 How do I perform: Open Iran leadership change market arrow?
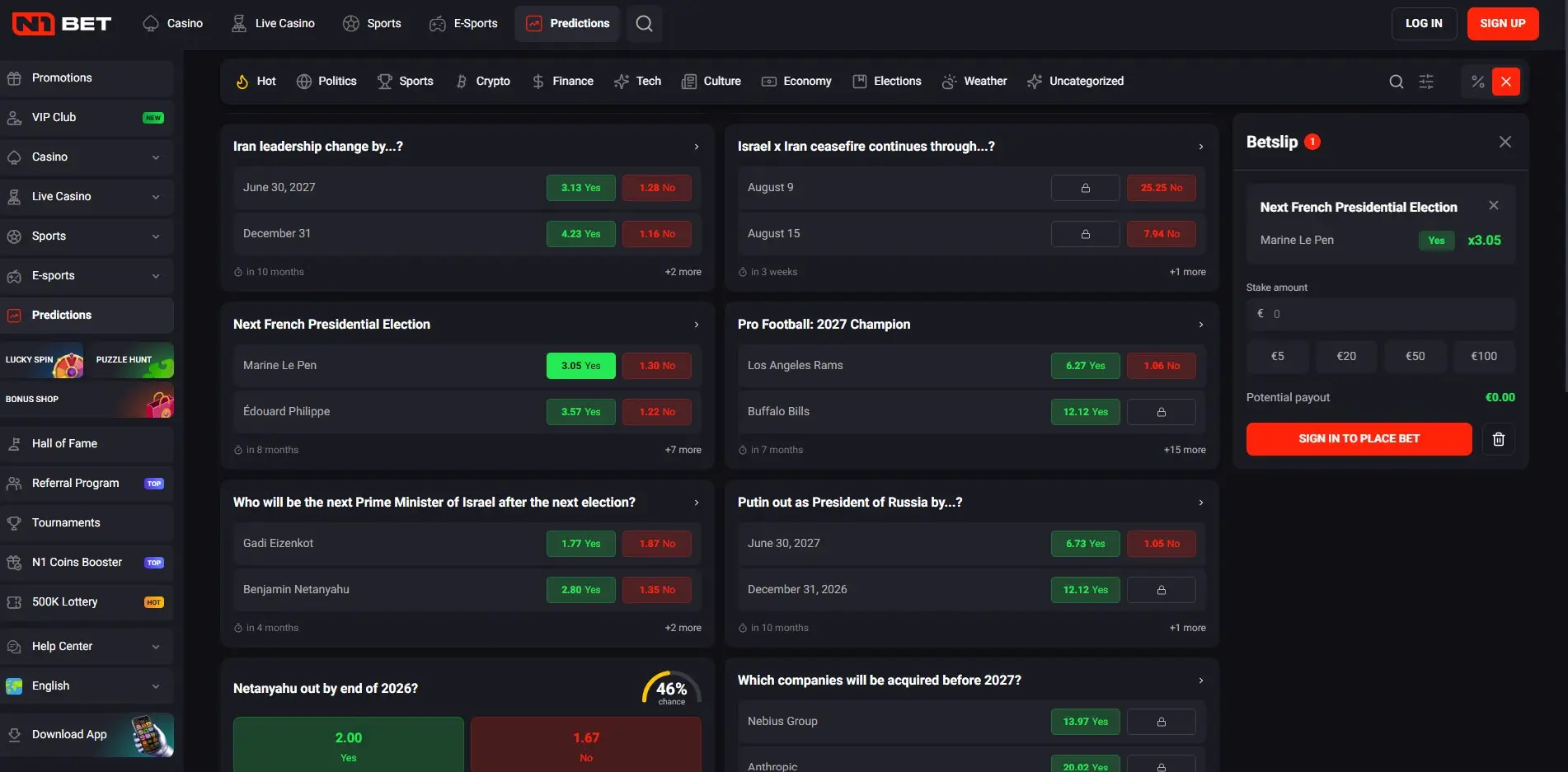[697, 147]
